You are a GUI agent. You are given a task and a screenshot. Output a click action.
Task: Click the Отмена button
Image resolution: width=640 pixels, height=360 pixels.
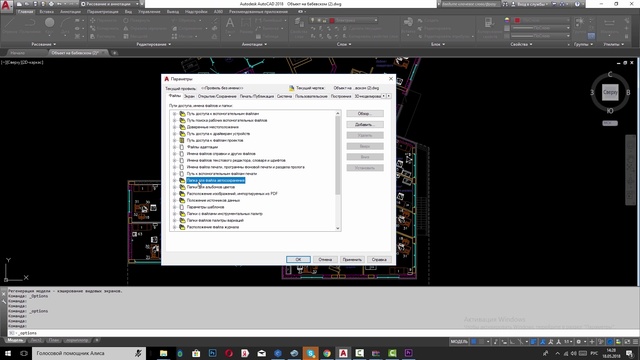(x=325, y=260)
